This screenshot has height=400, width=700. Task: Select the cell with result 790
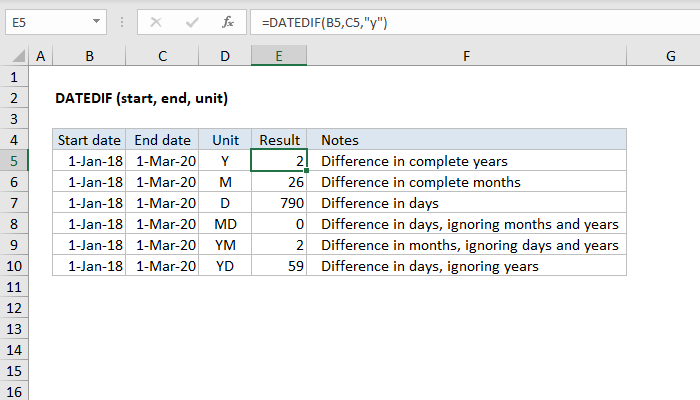tap(278, 203)
